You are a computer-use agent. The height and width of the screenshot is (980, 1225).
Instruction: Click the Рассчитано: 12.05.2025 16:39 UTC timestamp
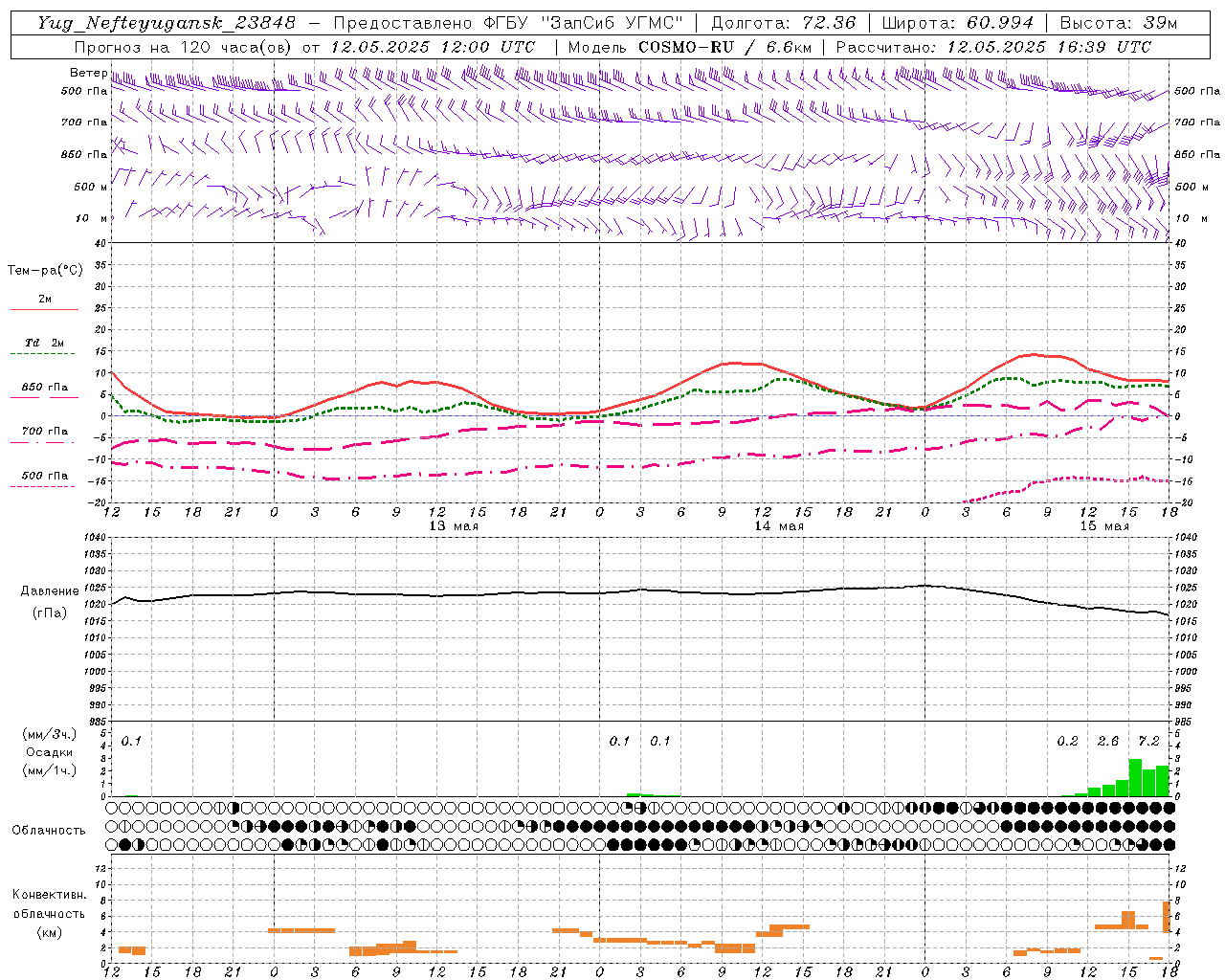click(x=993, y=47)
